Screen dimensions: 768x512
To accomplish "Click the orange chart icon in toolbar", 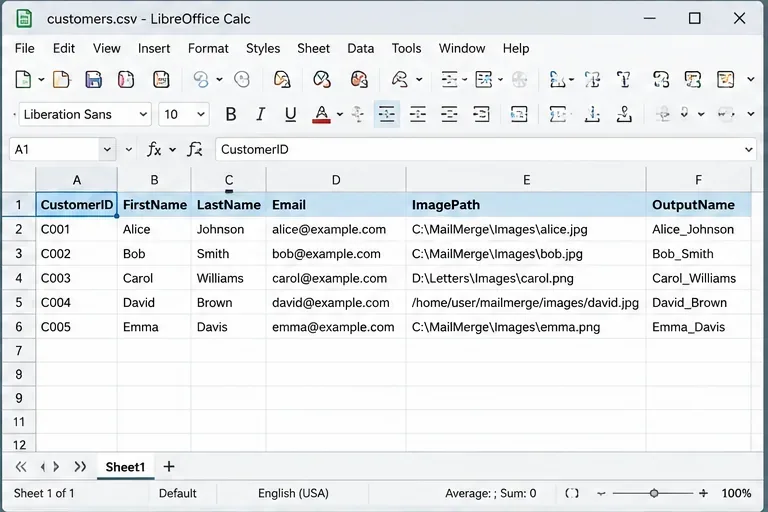I will [x=725, y=79].
